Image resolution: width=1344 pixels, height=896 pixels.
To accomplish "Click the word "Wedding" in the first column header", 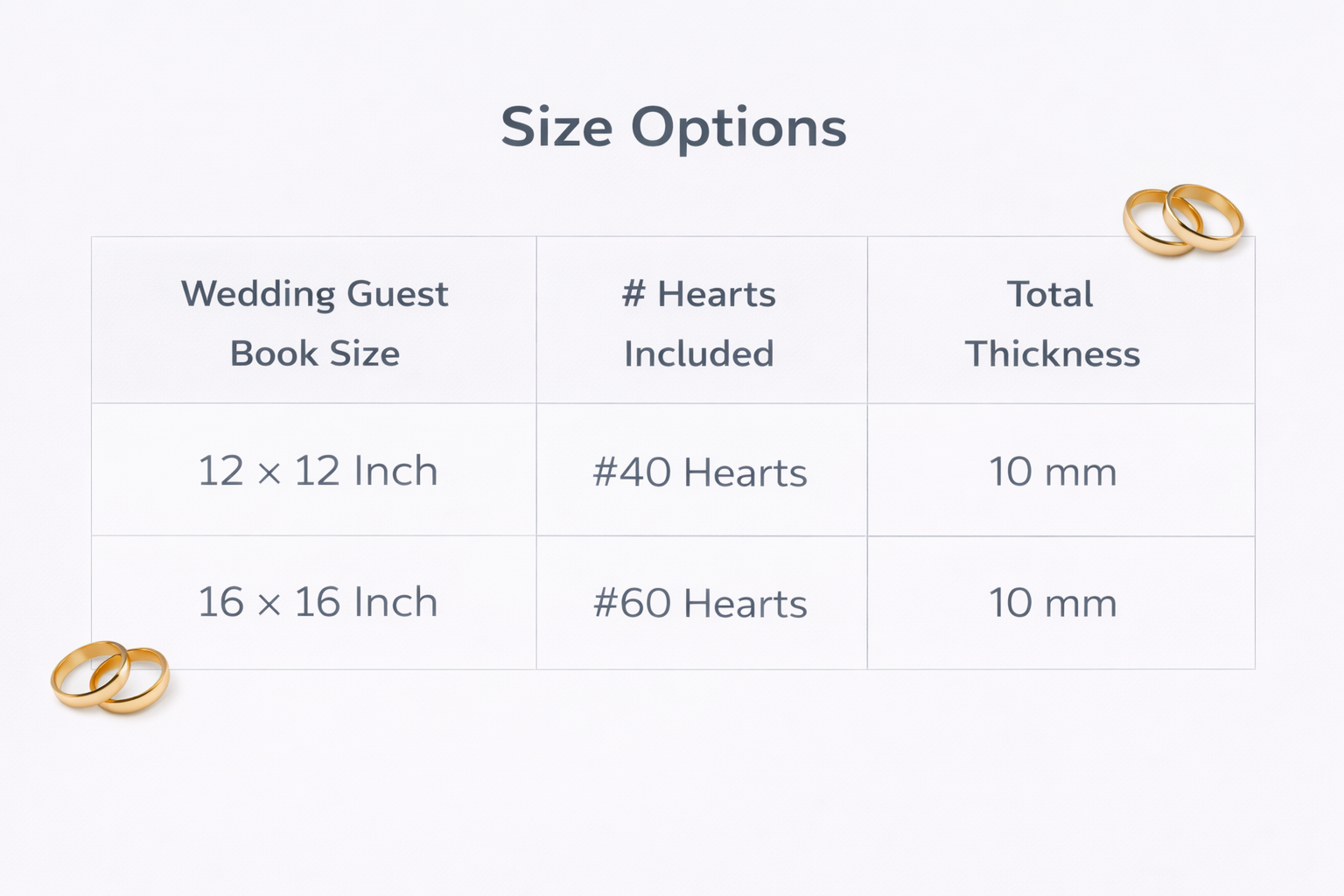I will point(258,294).
